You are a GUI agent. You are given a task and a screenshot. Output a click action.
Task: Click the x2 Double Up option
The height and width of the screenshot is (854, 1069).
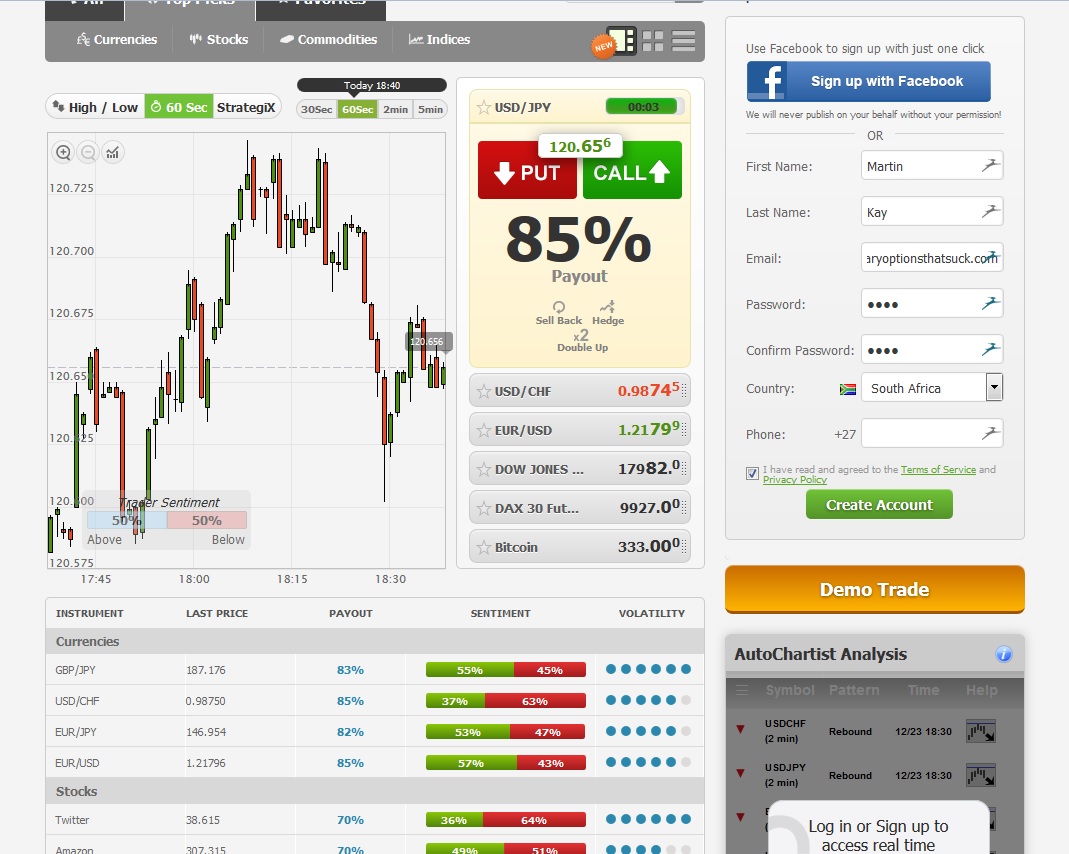[582, 341]
